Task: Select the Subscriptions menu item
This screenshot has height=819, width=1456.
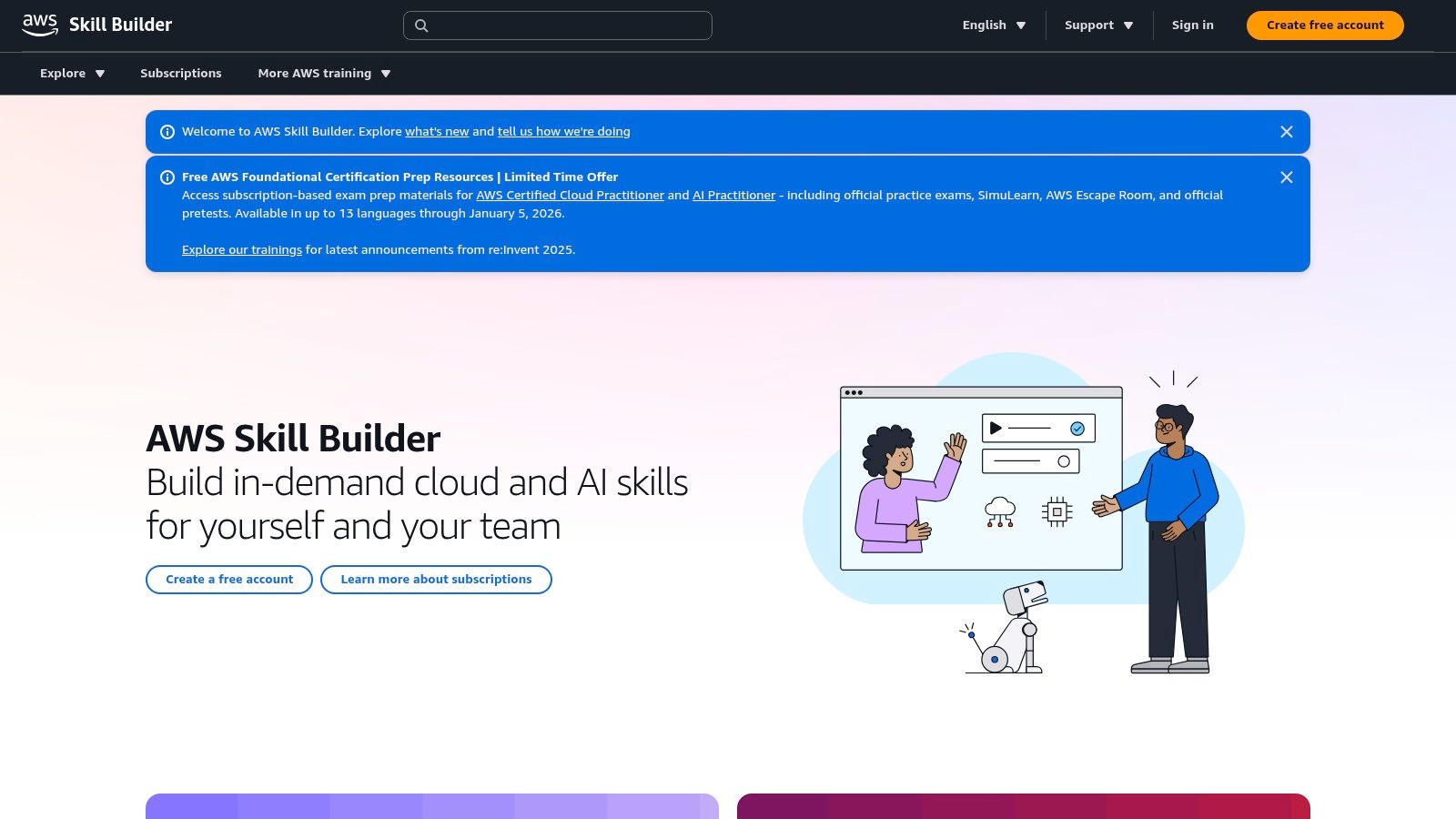Action: point(180,73)
